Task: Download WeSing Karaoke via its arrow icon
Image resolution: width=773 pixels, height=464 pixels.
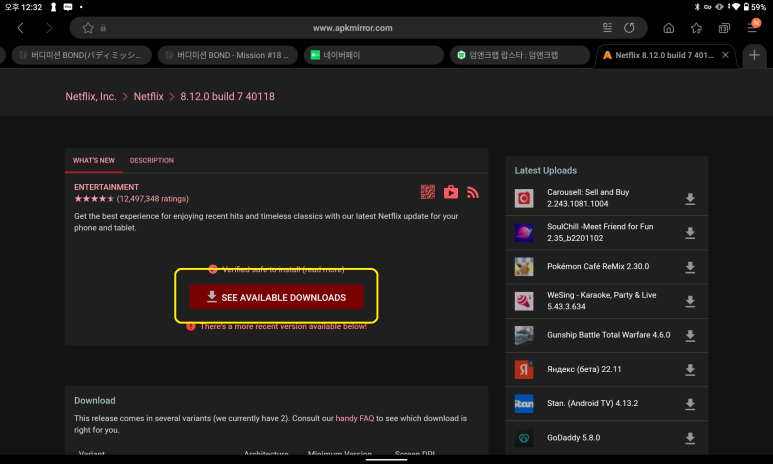Action: click(690, 301)
